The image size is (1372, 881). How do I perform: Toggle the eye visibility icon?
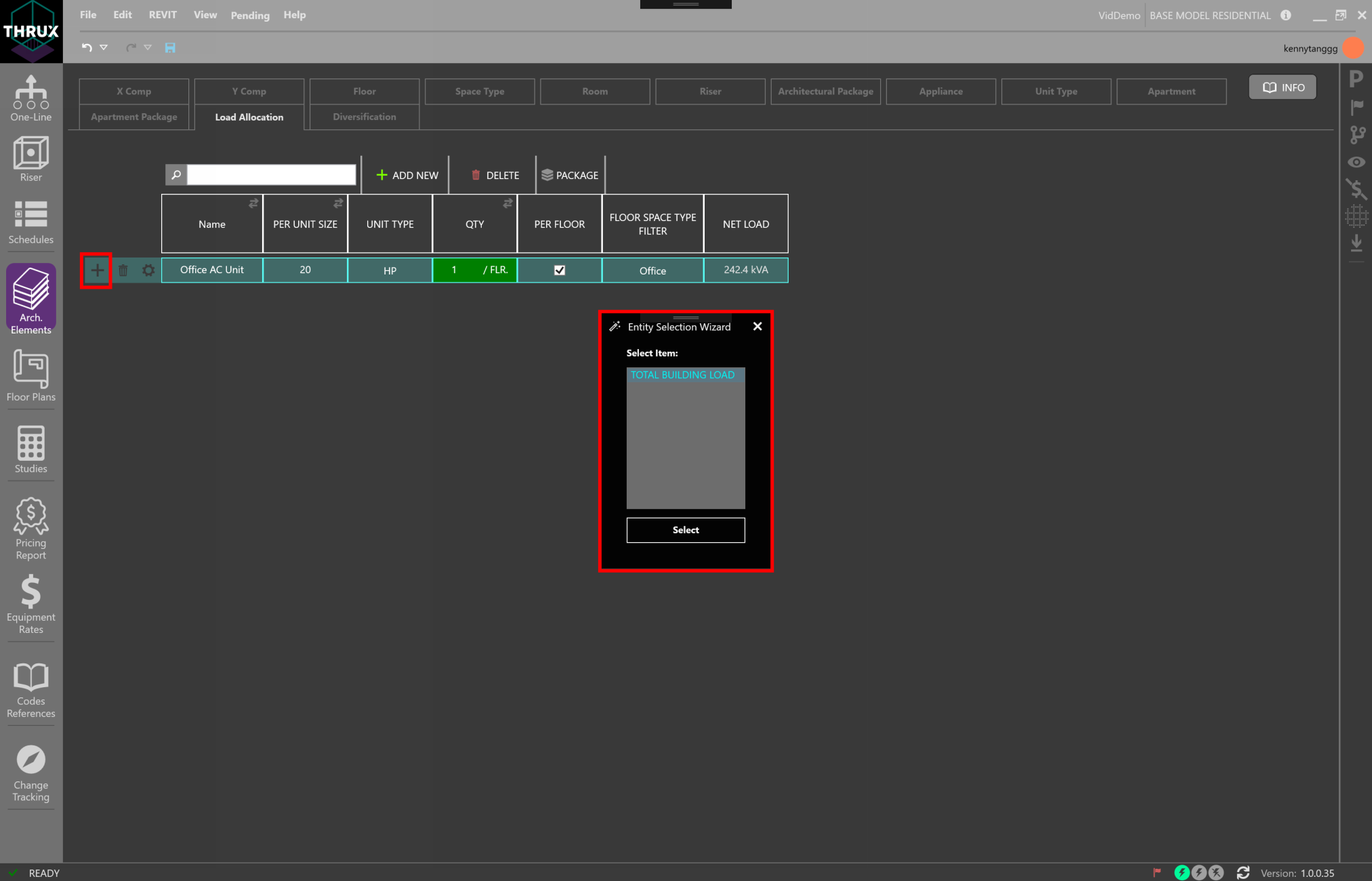(x=1356, y=162)
